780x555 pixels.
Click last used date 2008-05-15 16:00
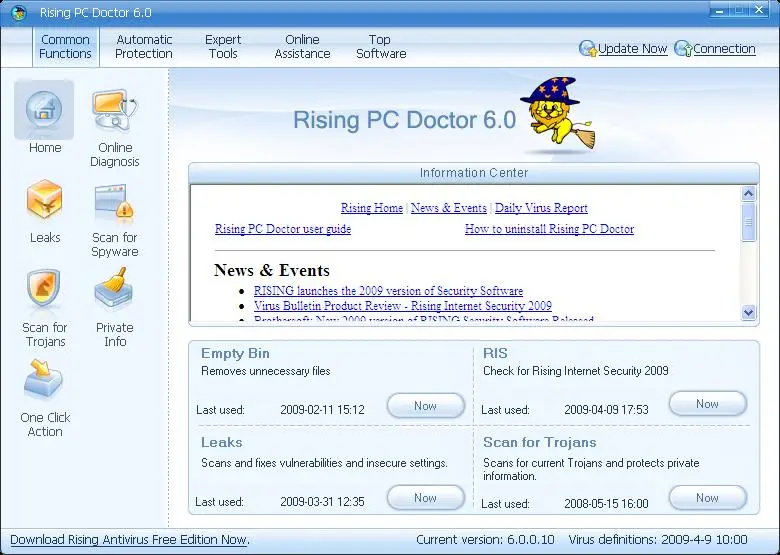point(606,504)
